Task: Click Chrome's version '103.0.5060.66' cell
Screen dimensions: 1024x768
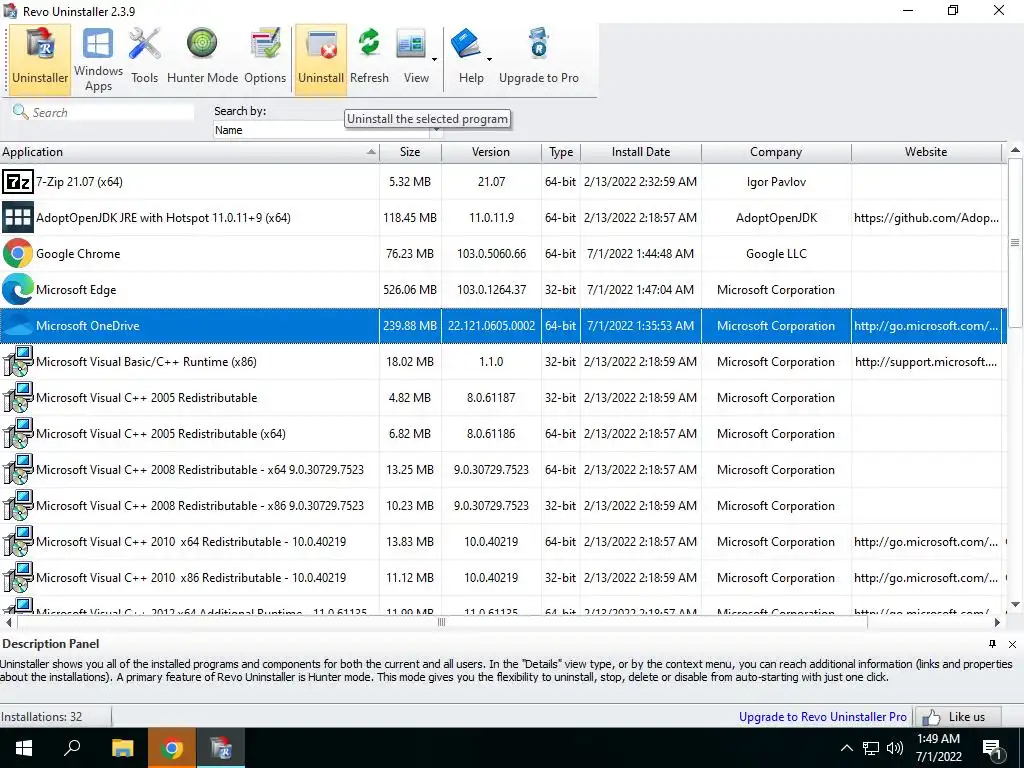Action: point(491,253)
